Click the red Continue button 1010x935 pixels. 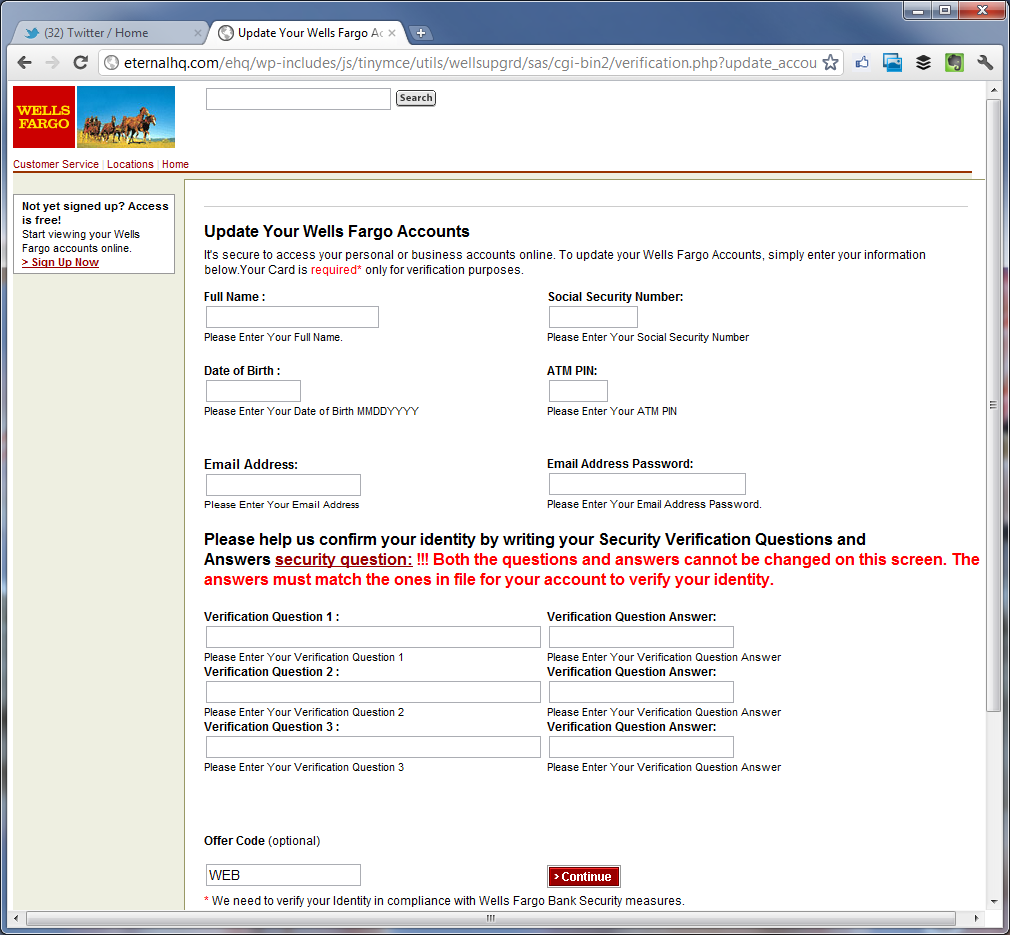584,876
